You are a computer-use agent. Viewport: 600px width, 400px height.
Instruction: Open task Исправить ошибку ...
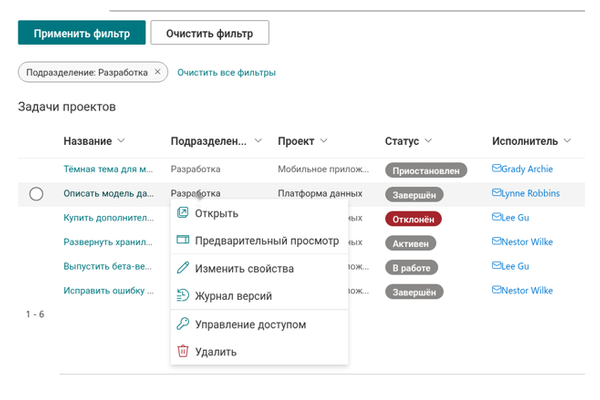point(109,291)
